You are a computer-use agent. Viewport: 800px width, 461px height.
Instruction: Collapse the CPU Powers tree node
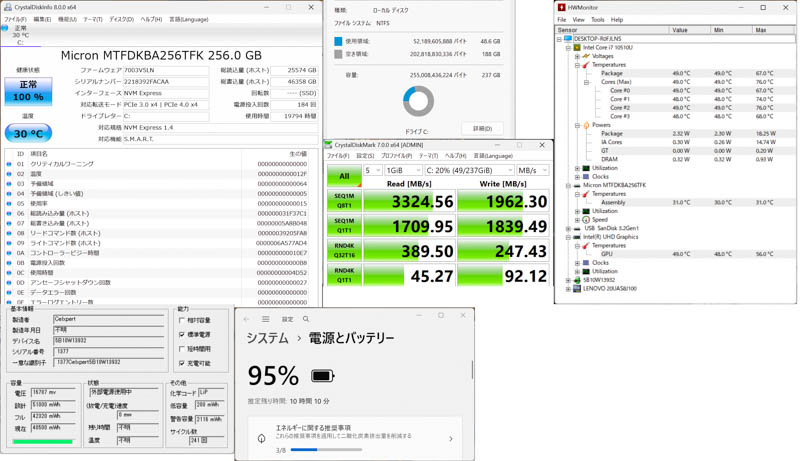pyautogui.click(x=577, y=125)
